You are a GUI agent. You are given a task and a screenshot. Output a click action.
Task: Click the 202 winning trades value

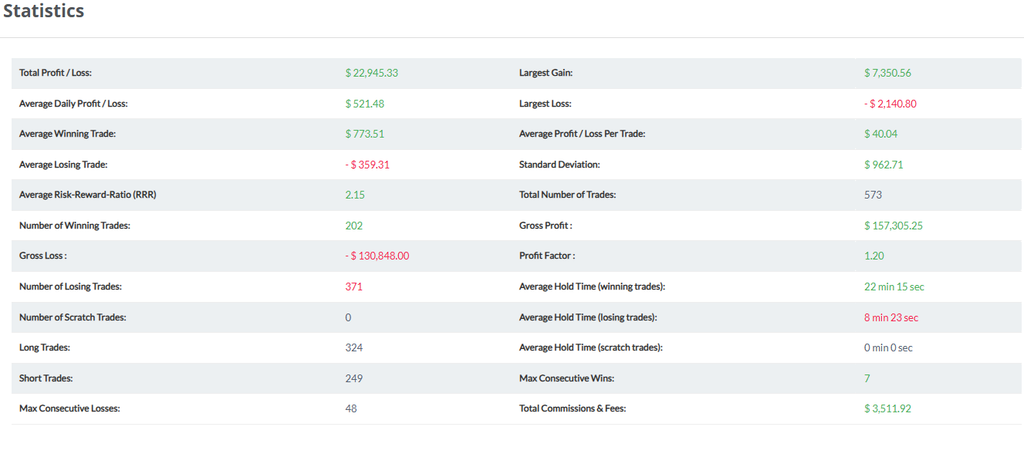[354, 226]
